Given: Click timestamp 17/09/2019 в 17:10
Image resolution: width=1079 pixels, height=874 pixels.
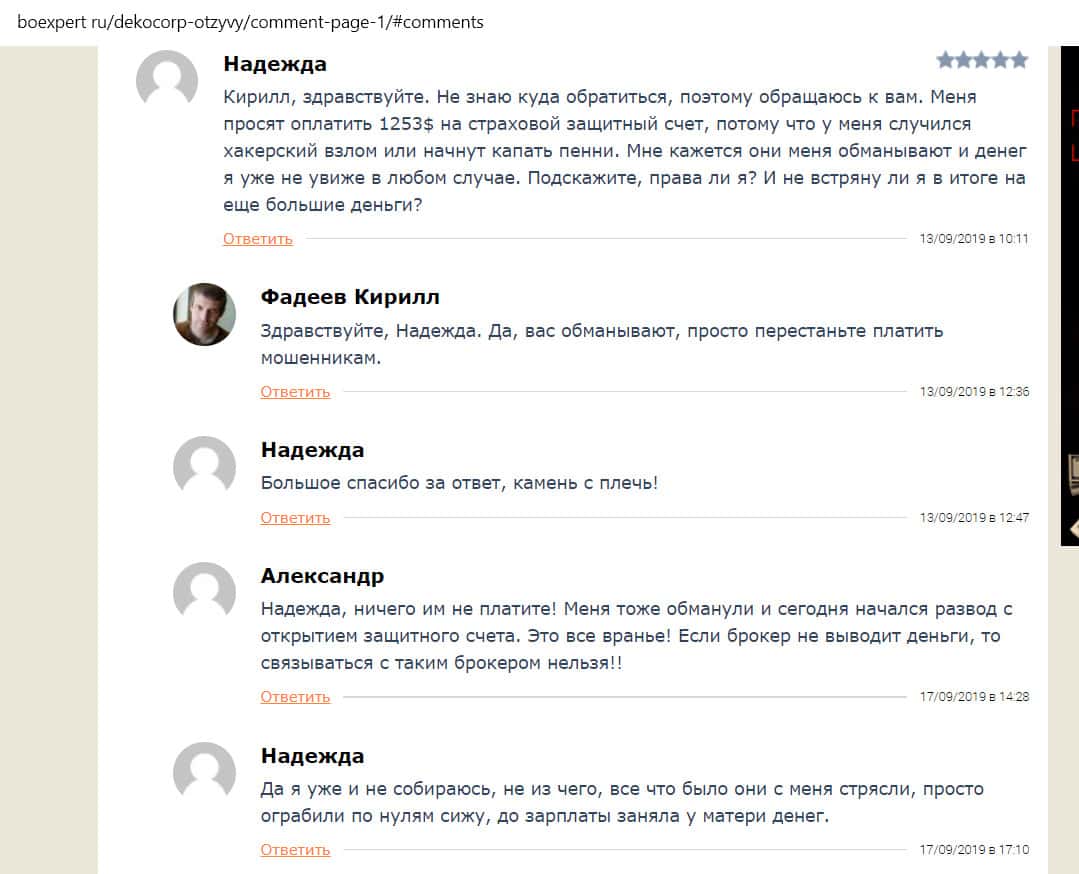Looking at the screenshot, I should tap(974, 850).
